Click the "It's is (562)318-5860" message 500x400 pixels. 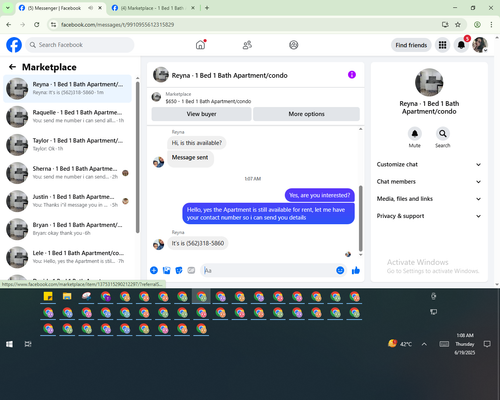coord(198,243)
